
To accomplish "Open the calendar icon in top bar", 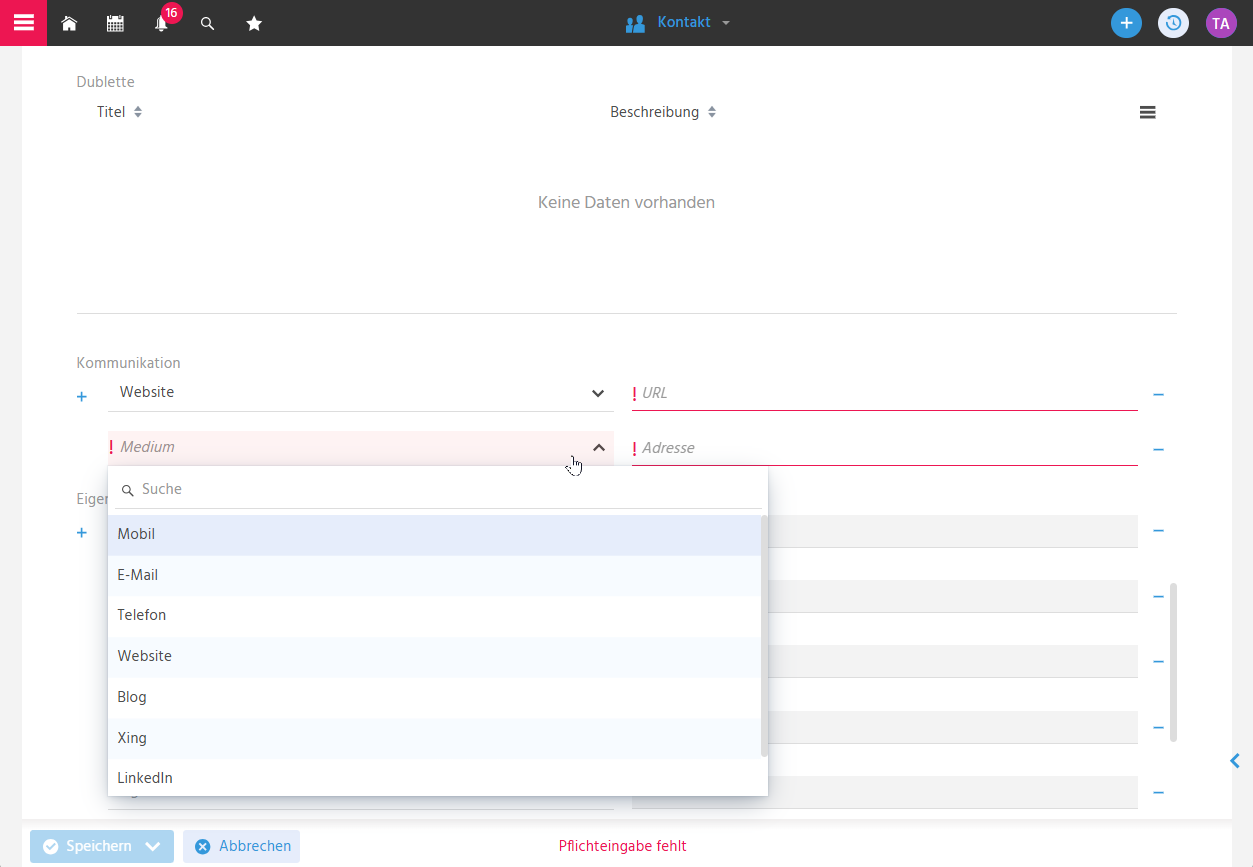I will click(115, 23).
